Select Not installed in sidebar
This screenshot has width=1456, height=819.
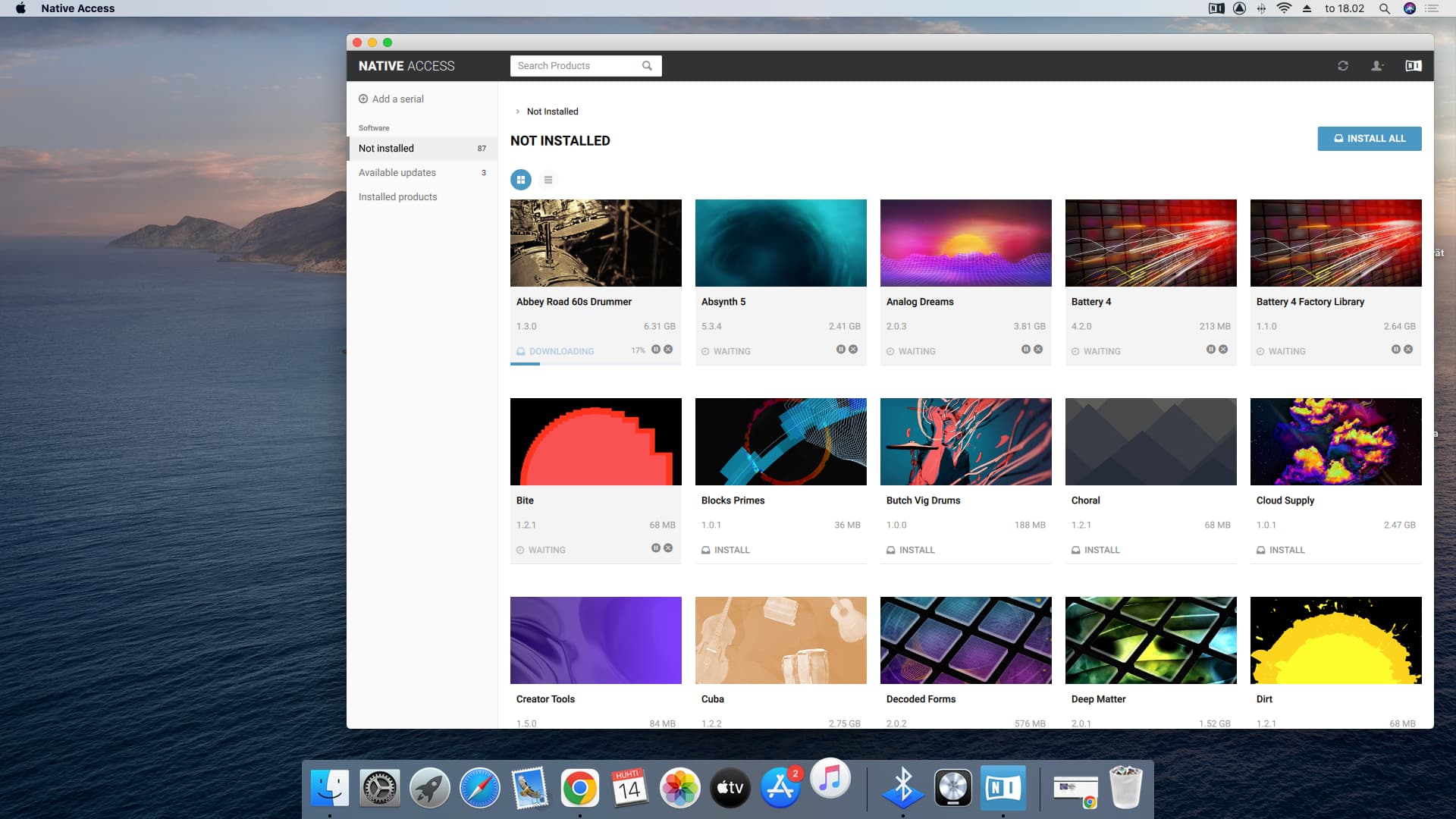pyautogui.click(x=422, y=149)
